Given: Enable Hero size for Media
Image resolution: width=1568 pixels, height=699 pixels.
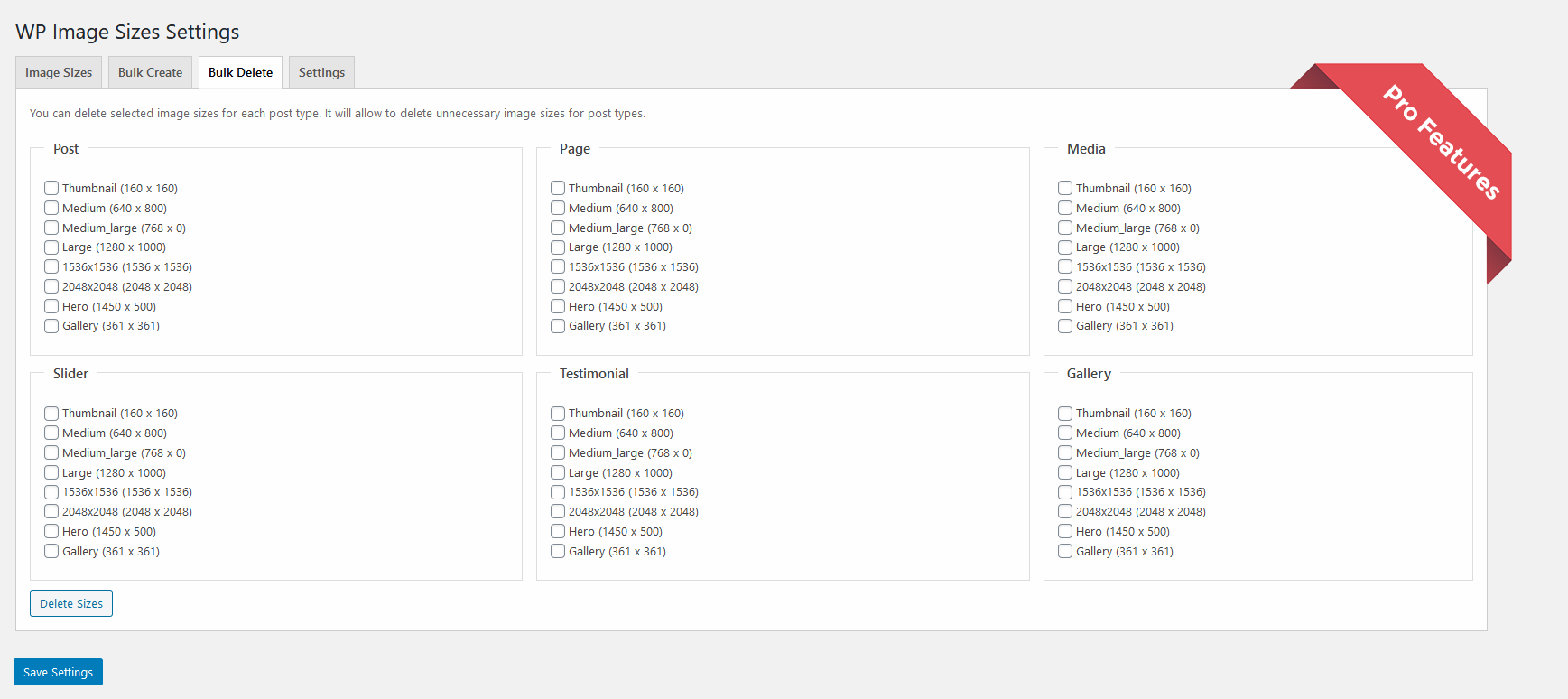Looking at the screenshot, I should 1065,306.
